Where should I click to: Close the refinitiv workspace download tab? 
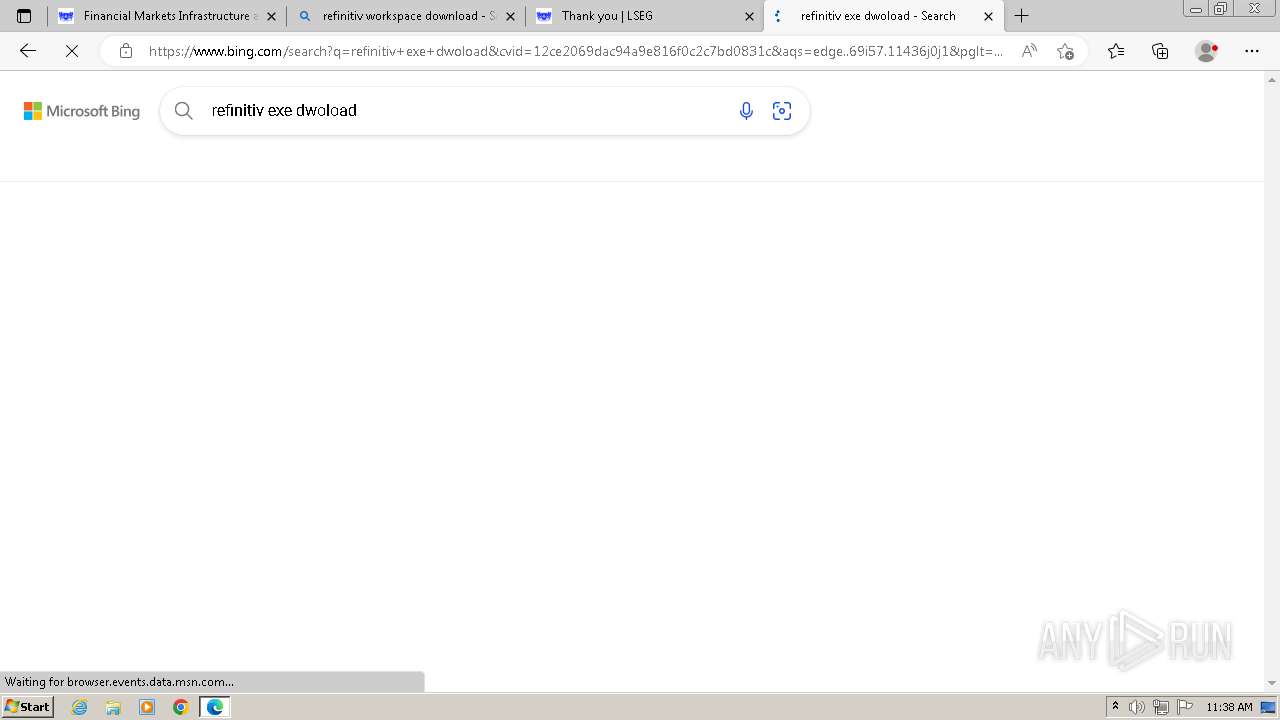pyautogui.click(x=510, y=16)
